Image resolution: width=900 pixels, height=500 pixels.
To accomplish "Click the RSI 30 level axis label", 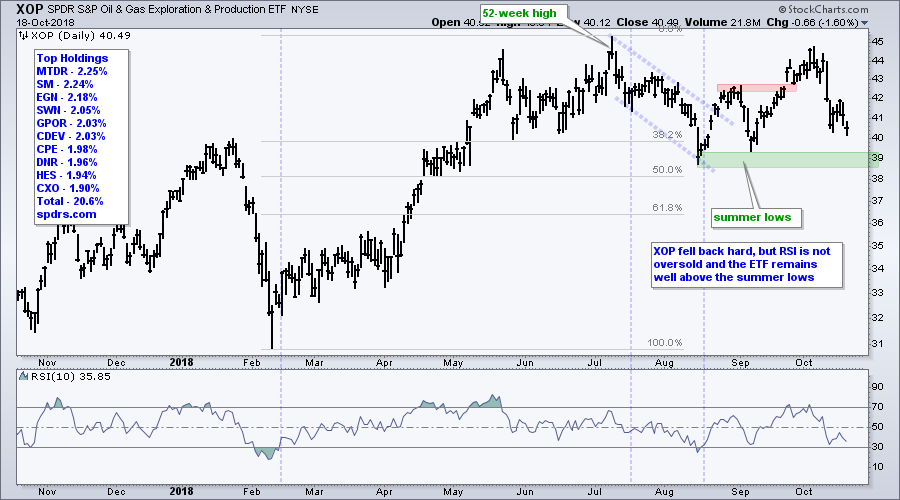I will tap(877, 447).
